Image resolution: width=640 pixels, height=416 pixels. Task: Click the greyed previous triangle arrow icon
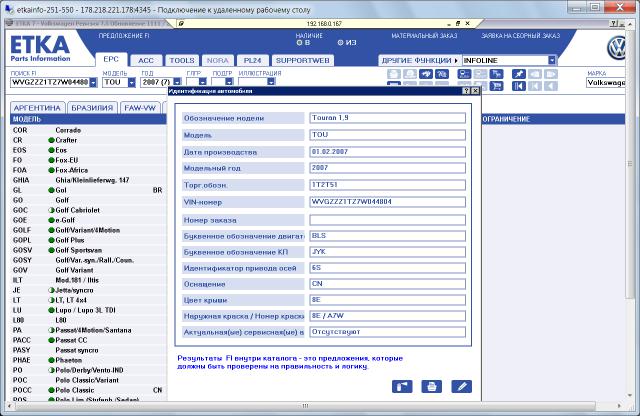(x=551, y=86)
